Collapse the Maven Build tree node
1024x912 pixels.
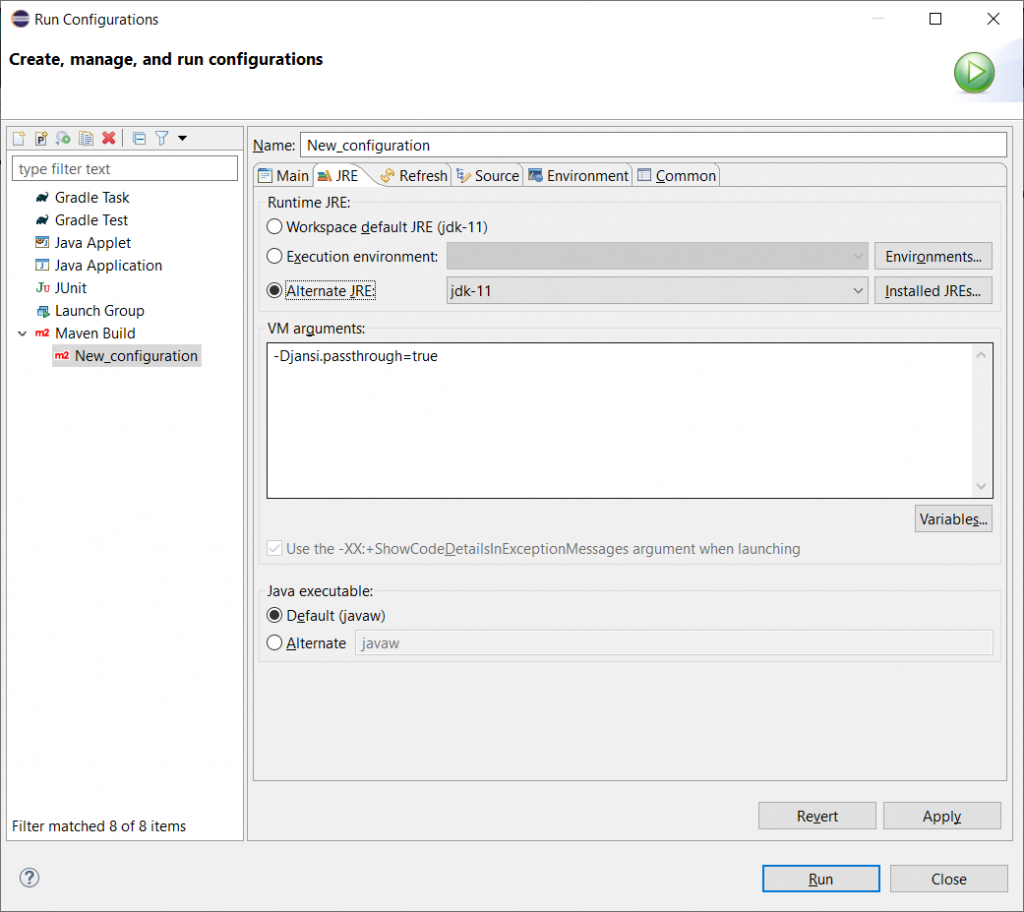click(22, 333)
